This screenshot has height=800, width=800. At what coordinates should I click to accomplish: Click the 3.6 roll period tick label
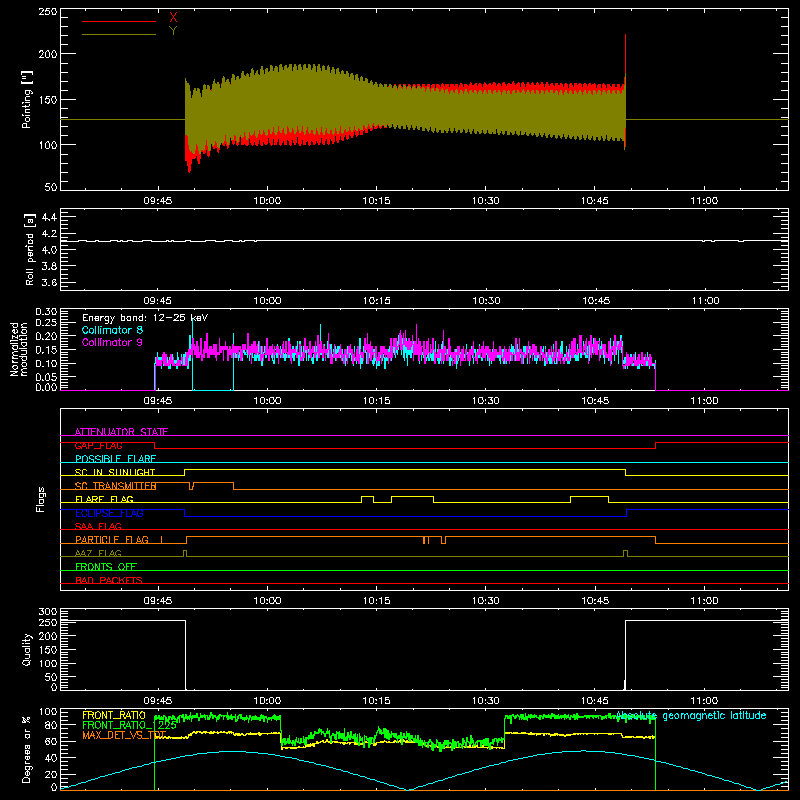click(48, 283)
